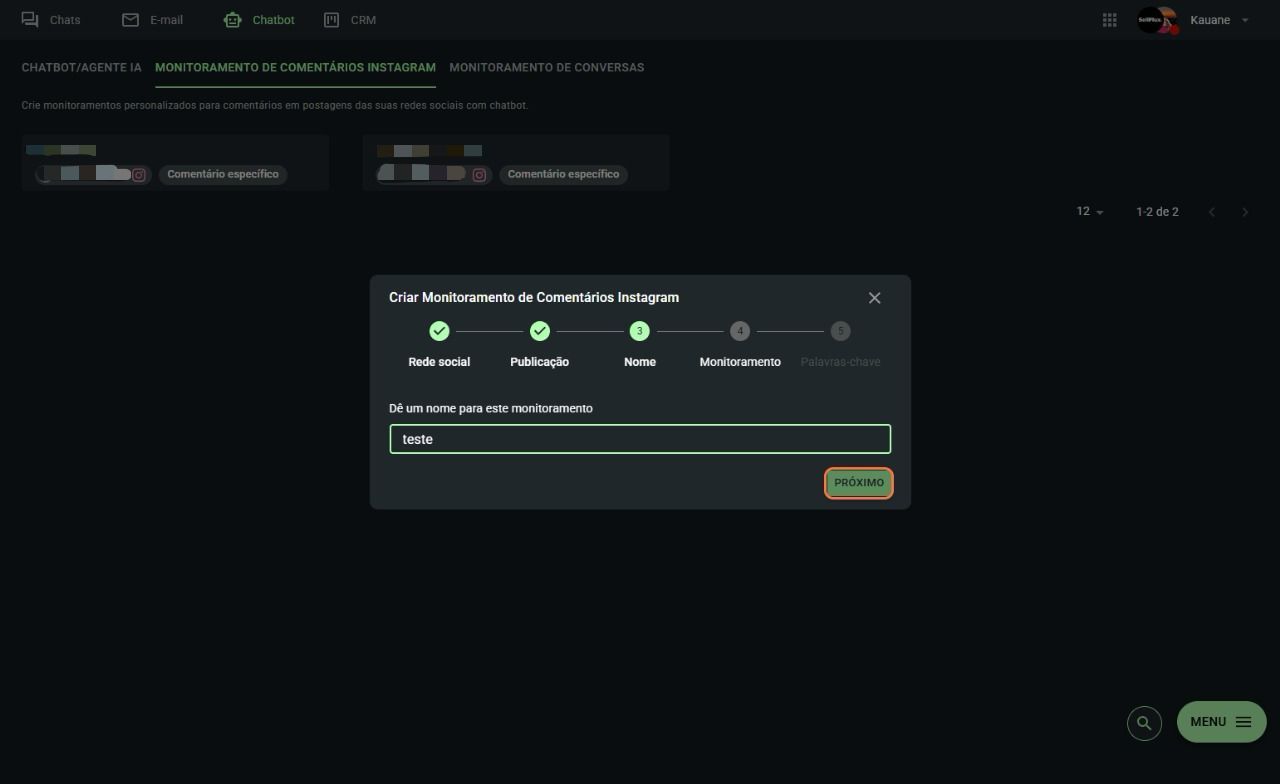Click the monitoring name input field
Viewport: 1280px width, 784px height.
click(x=640, y=439)
